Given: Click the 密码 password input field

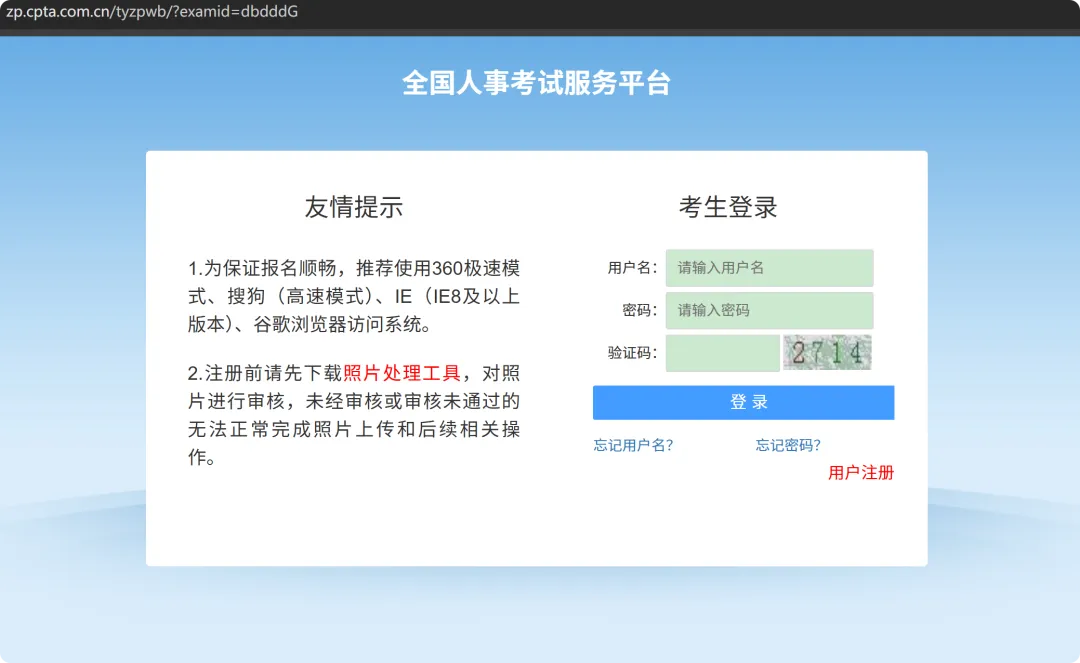Looking at the screenshot, I should 769,310.
